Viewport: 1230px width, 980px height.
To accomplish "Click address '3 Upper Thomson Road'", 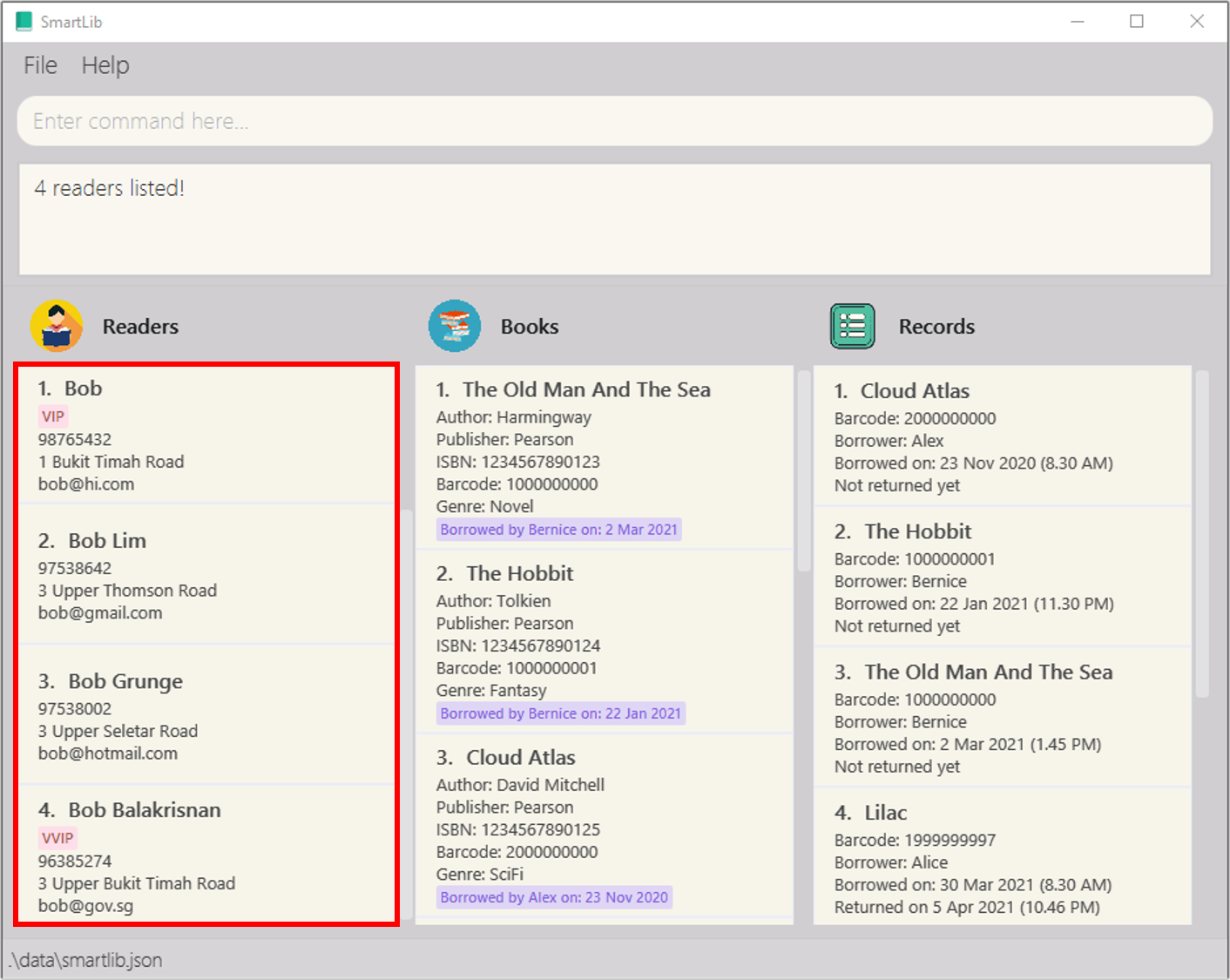I will (128, 591).
